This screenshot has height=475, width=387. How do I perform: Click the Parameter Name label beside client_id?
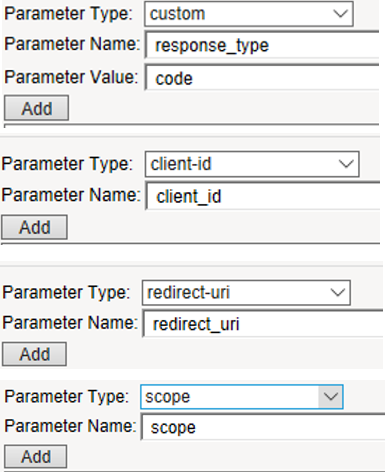(71, 195)
